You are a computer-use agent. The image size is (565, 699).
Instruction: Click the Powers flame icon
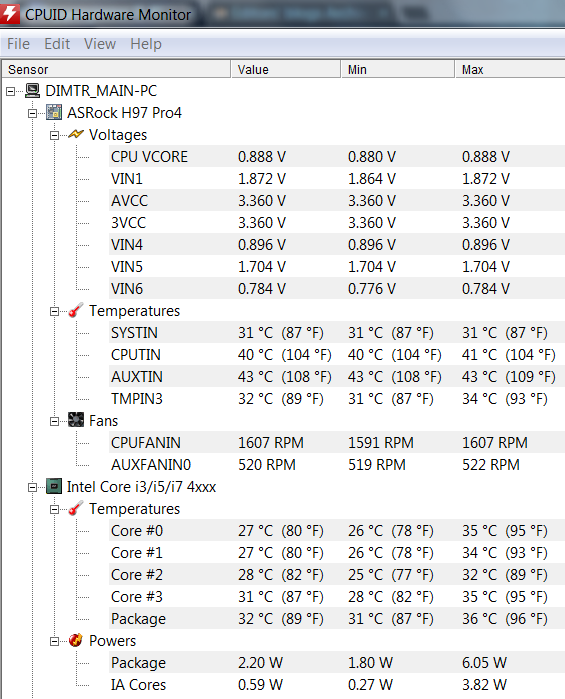76,641
